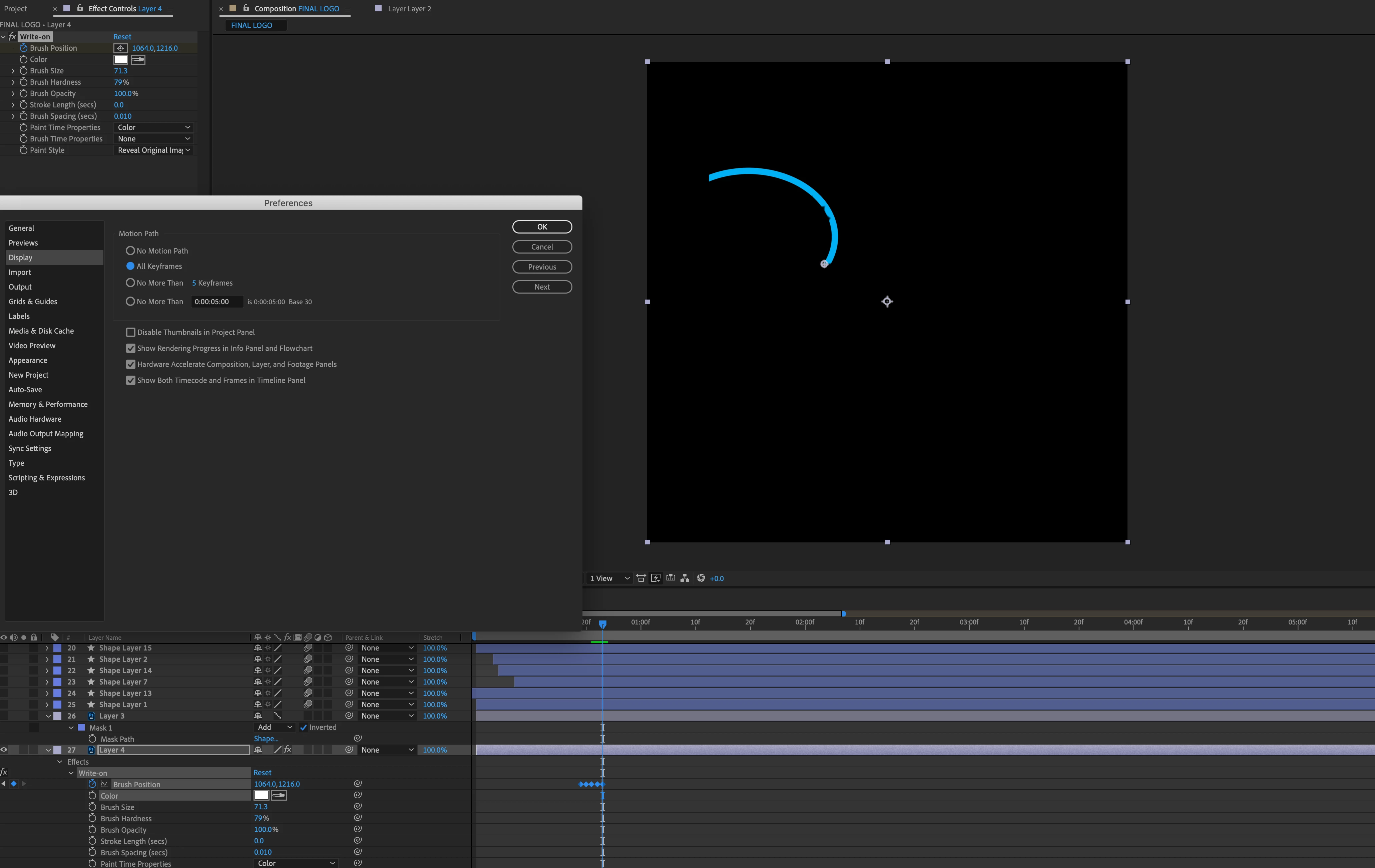The width and height of the screenshot is (1375, 868).
Task: Click the Fast Previews lightning icon
Action: click(655, 578)
